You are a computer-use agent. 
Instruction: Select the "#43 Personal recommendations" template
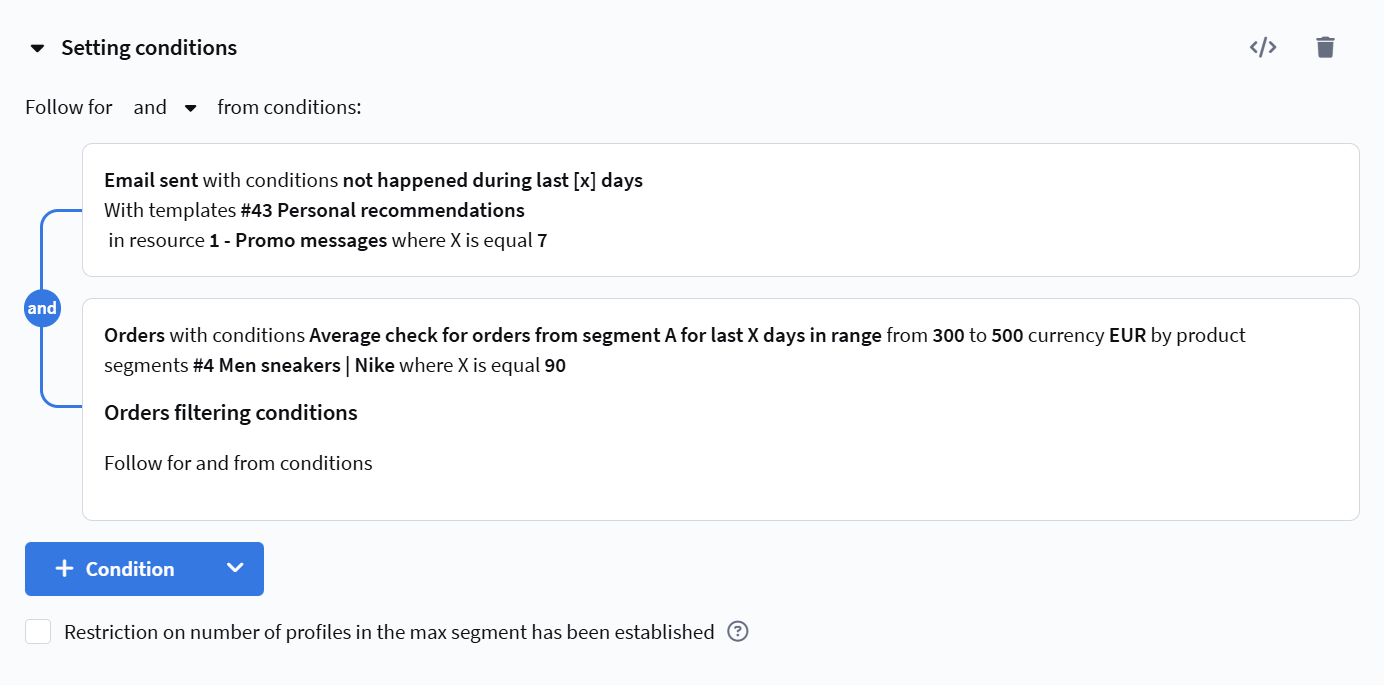[x=383, y=211]
